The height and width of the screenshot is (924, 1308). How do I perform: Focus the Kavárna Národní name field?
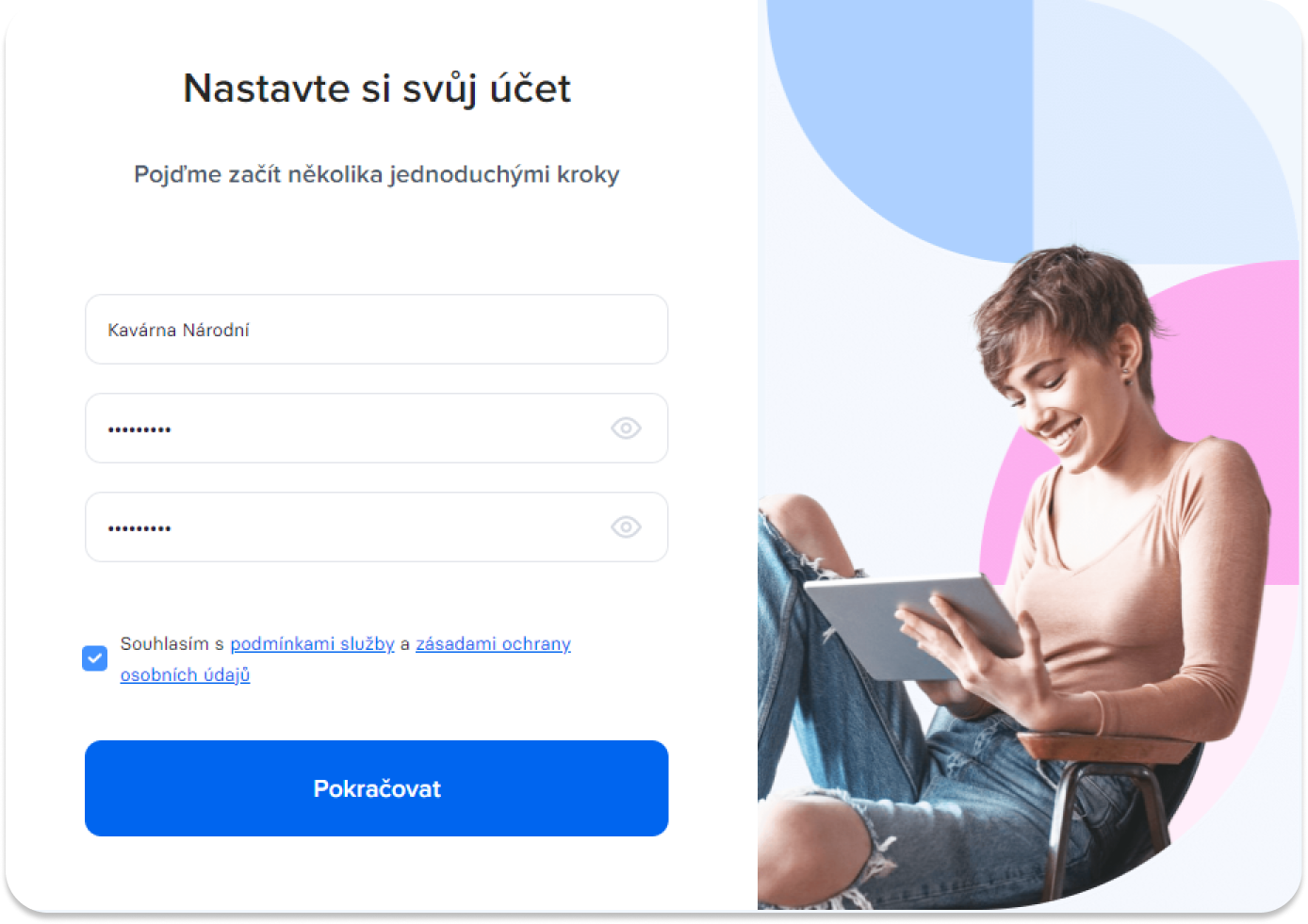376,330
